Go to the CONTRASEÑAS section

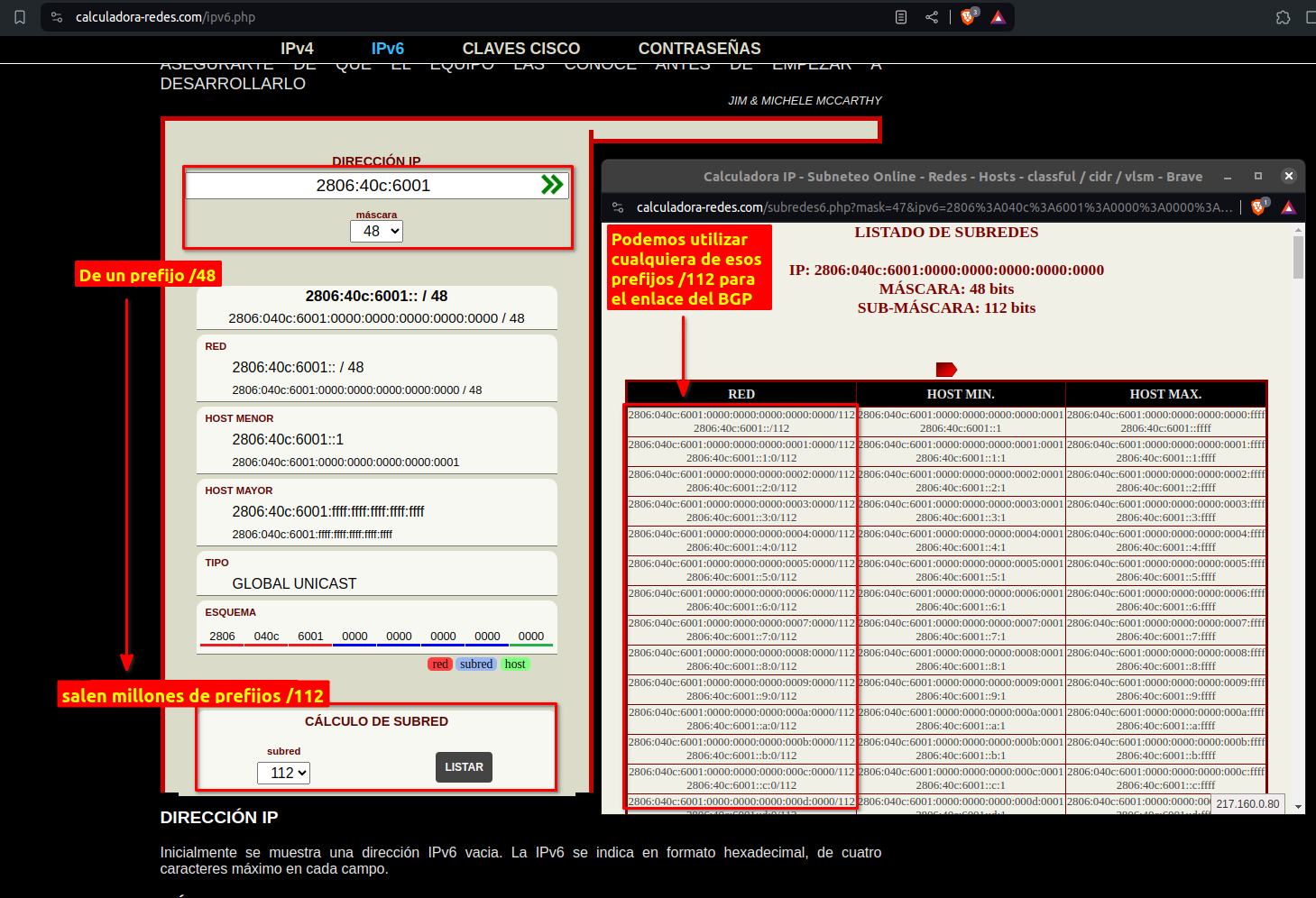[699, 49]
